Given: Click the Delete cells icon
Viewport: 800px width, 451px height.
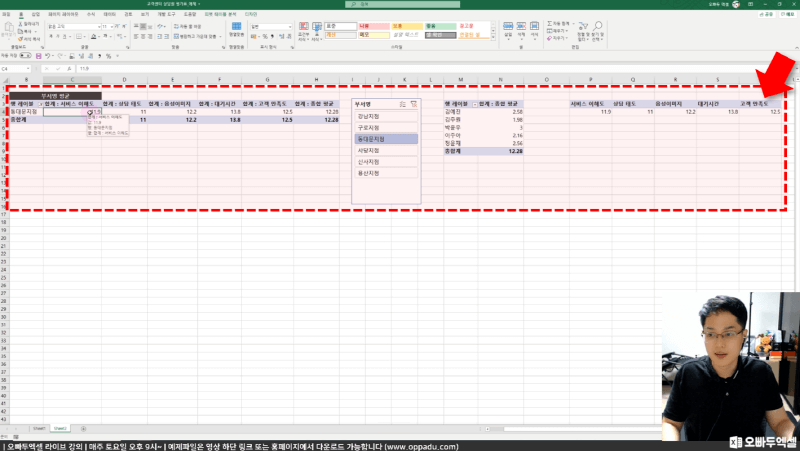Looking at the screenshot, I should click(x=522, y=33).
